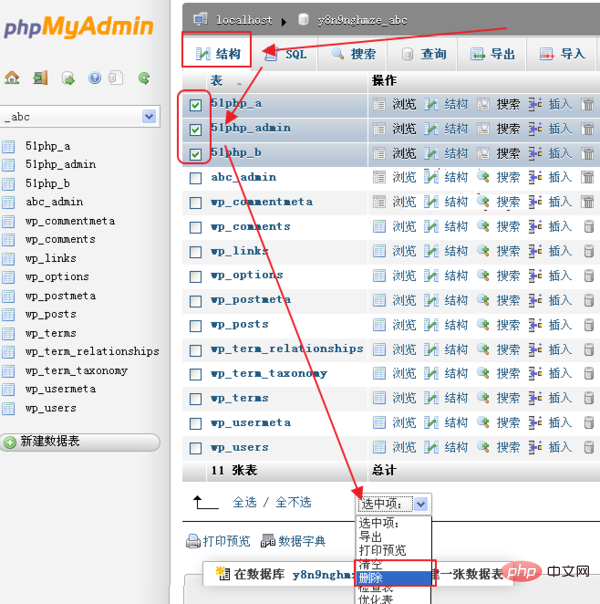Switch to the 搜索 tab

[352, 54]
